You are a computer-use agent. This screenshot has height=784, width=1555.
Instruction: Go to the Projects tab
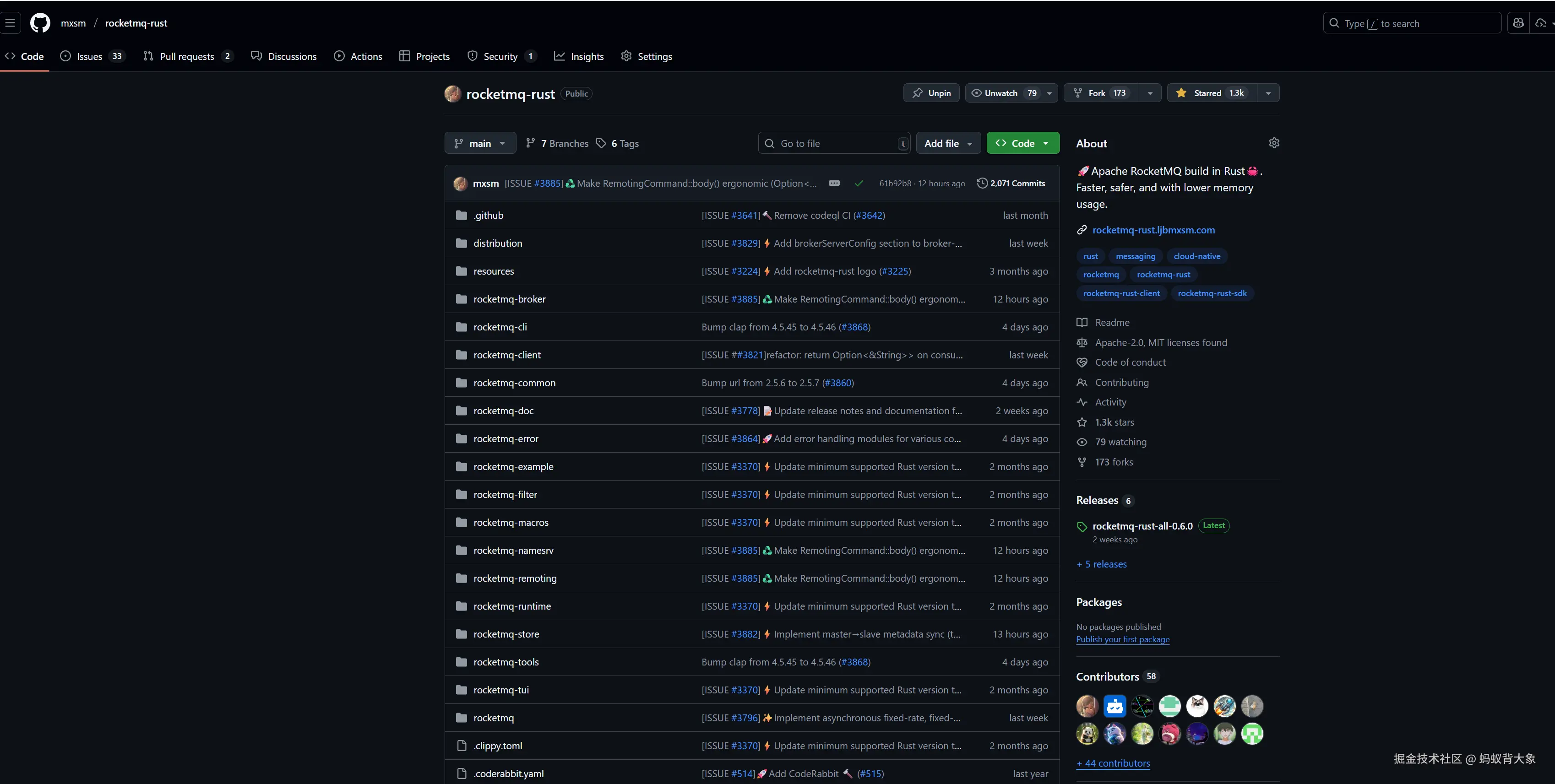(x=424, y=56)
